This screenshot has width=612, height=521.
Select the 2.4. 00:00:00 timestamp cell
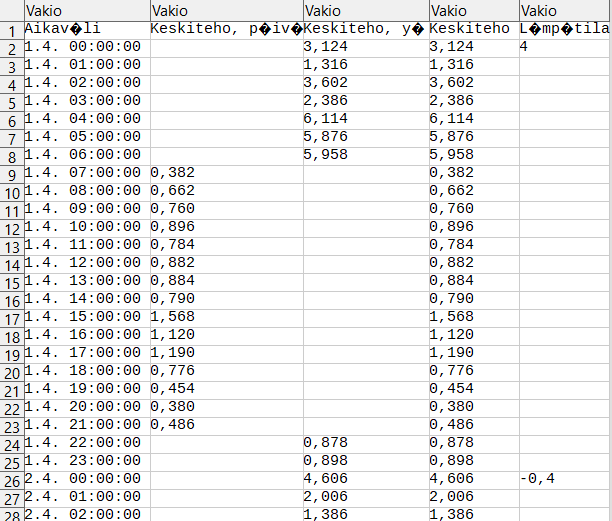pyautogui.click(x=85, y=479)
